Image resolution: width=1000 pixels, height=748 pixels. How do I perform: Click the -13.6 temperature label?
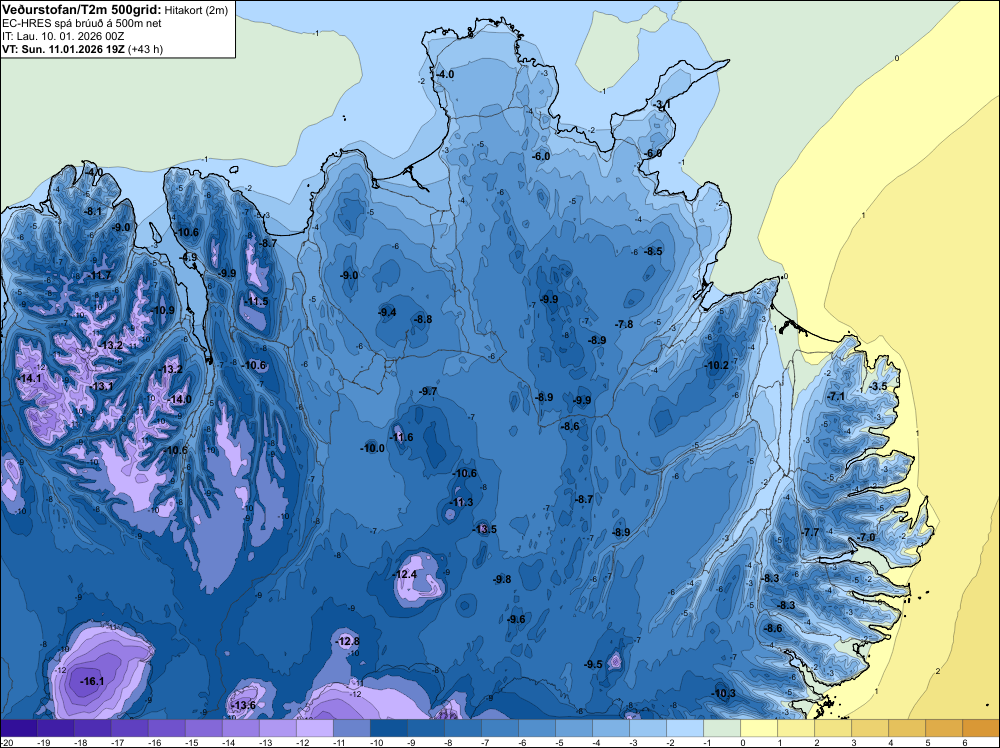click(x=244, y=705)
